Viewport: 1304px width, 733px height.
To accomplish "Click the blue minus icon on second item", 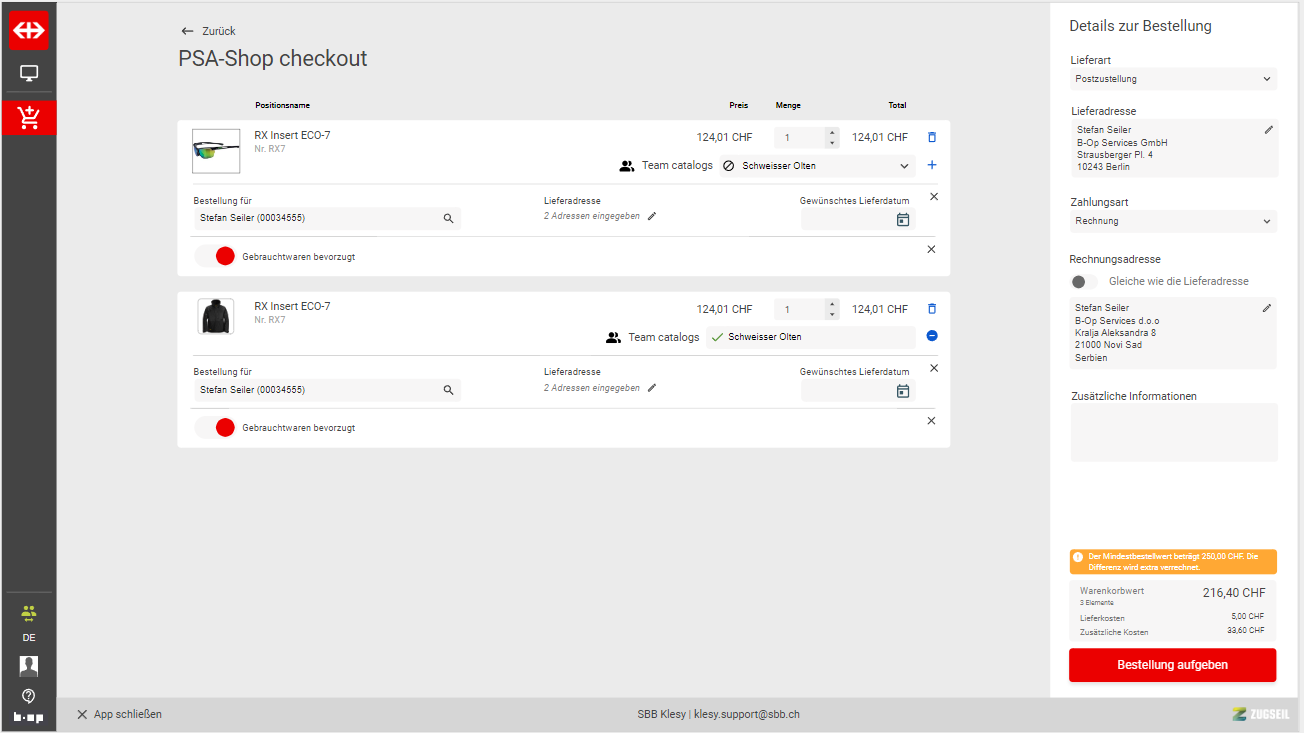I will [x=932, y=336].
